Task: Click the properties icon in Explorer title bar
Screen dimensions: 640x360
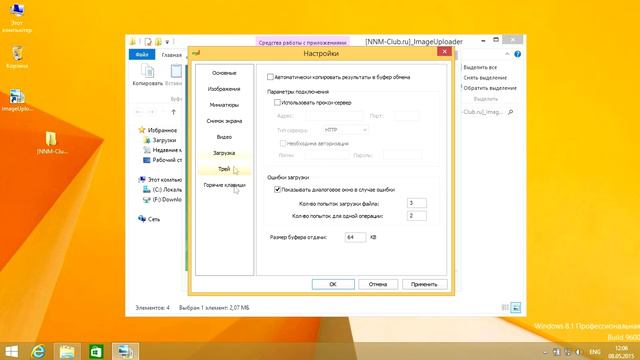Action: 148,41
